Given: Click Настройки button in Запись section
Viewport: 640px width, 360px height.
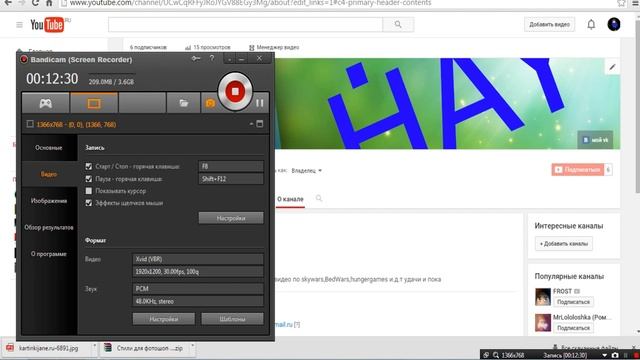Looking at the screenshot, I should click(x=231, y=218).
